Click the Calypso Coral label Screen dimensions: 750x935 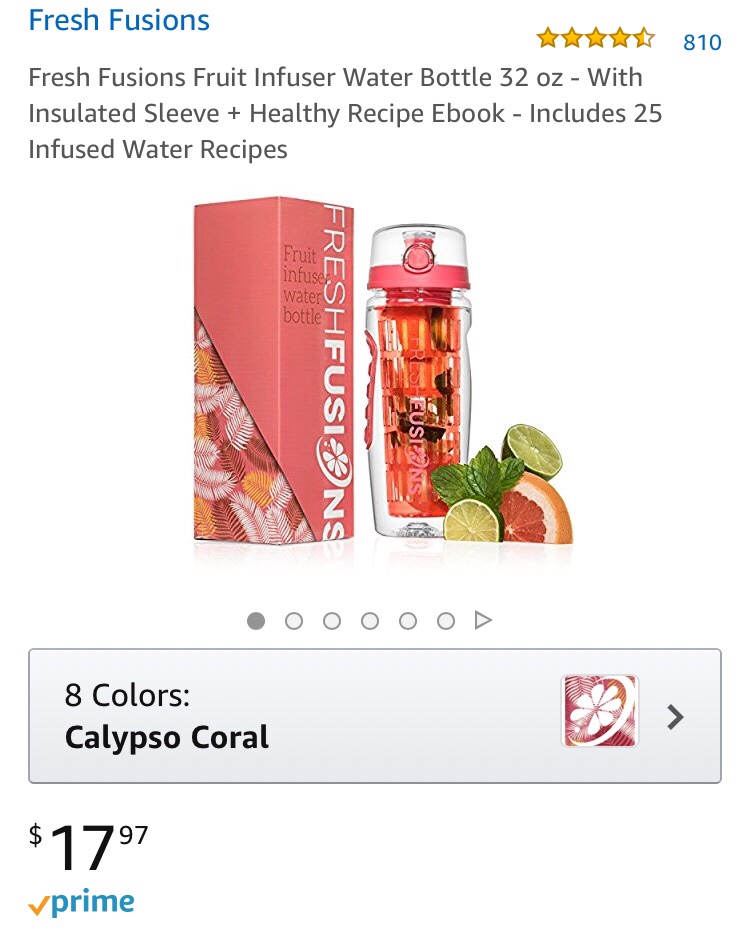[x=167, y=738]
